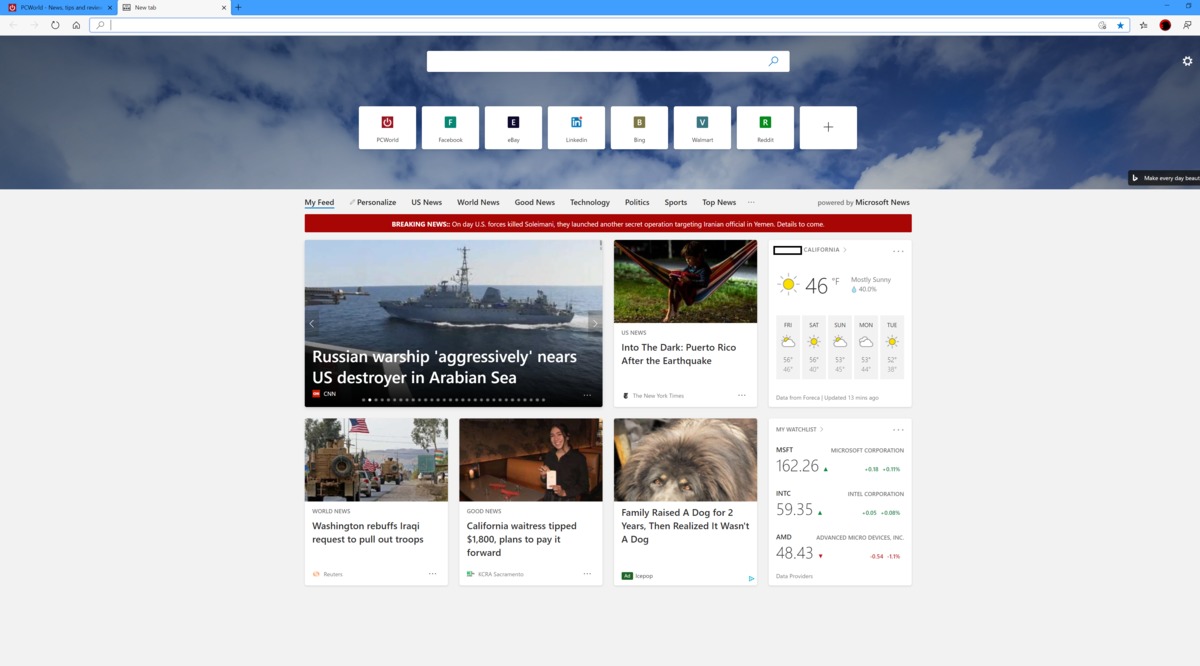This screenshot has width=1200, height=666.
Task: Open the favorites list icon in the toolbar
Action: (x=1143, y=25)
